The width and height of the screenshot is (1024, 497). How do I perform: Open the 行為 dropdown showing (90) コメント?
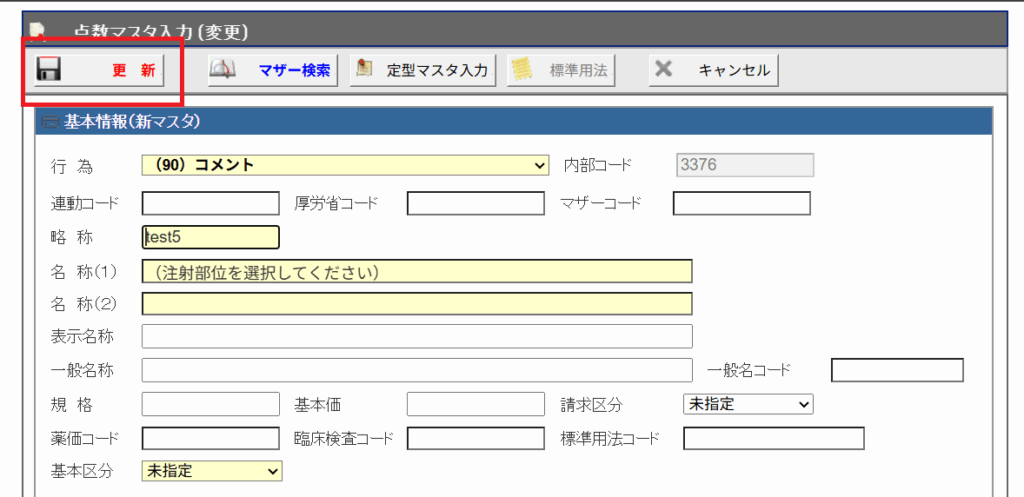pyautogui.click(x=346, y=165)
